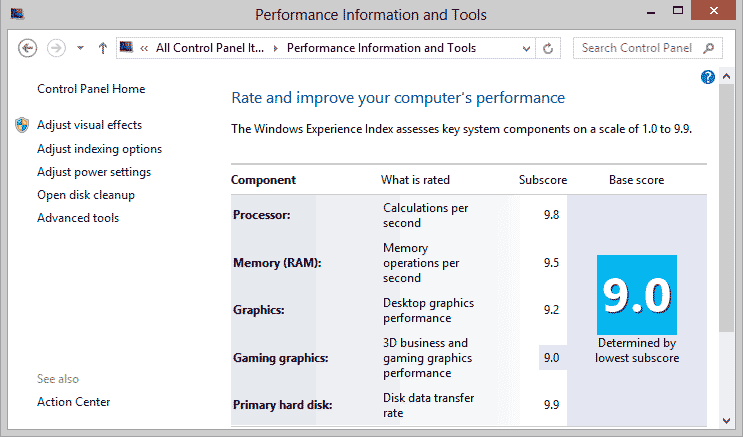
Task: Open Adjust power settings
Action: point(94,172)
